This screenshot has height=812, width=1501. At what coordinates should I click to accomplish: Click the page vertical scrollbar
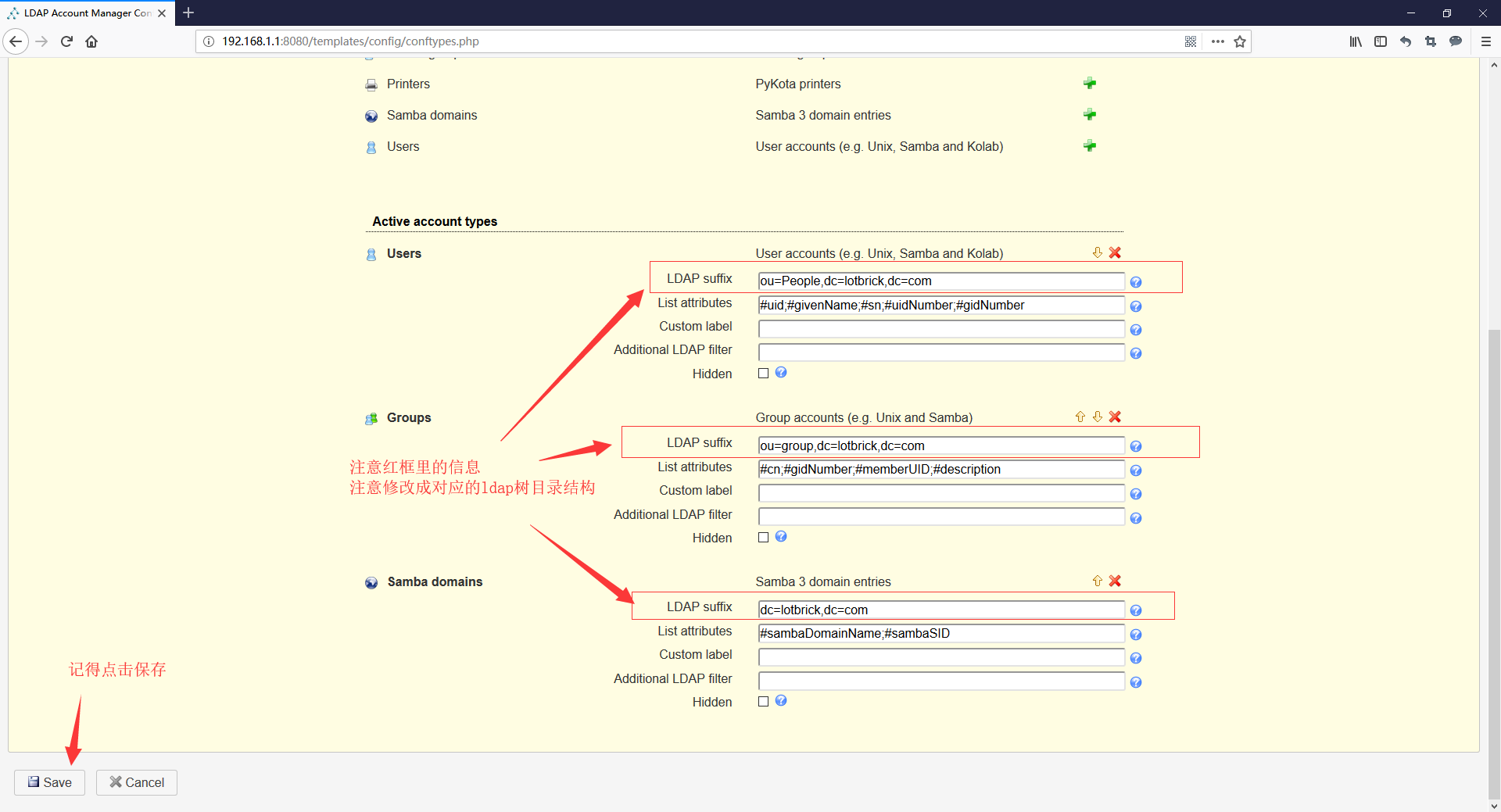tap(1494, 563)
